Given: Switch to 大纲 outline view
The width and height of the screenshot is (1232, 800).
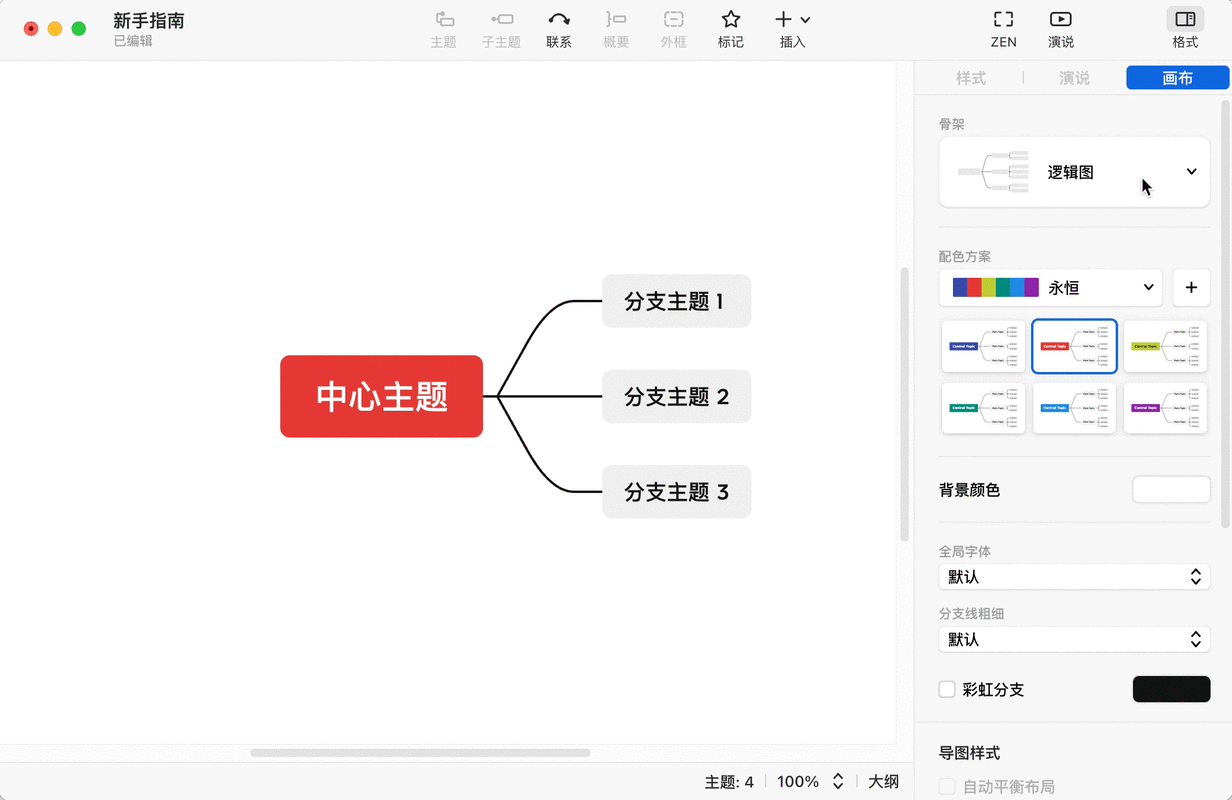Looking at the screenshot, I should [883, 782].
